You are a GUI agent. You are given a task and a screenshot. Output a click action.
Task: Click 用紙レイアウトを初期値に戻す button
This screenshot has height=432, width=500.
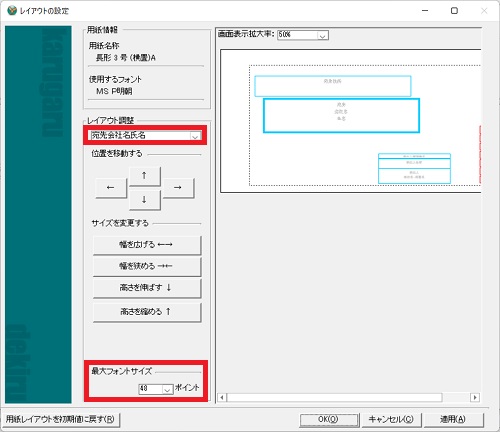point(60,419)
